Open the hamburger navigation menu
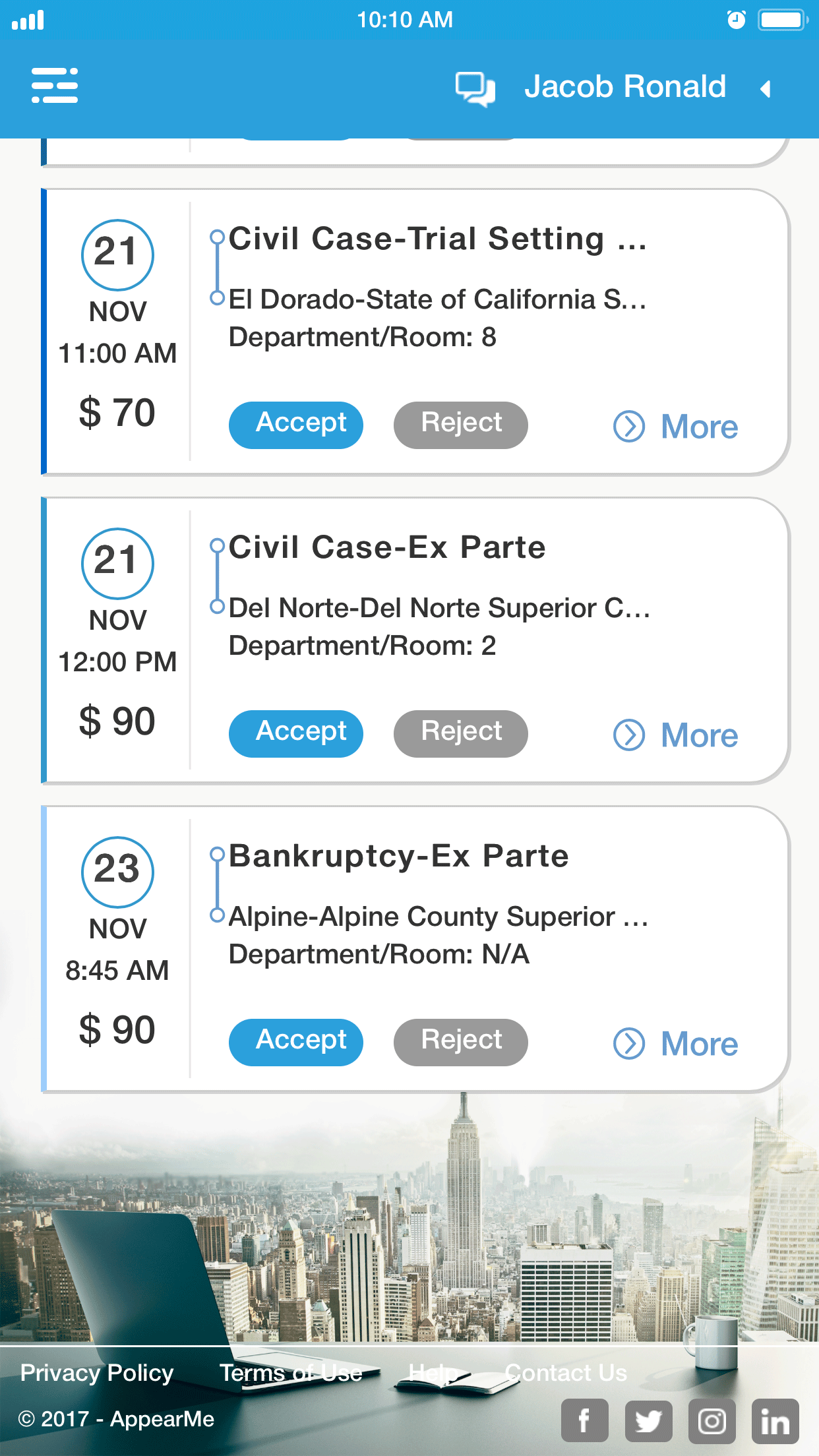Screen dimensions: 819x1456 [x=55, y=86]
